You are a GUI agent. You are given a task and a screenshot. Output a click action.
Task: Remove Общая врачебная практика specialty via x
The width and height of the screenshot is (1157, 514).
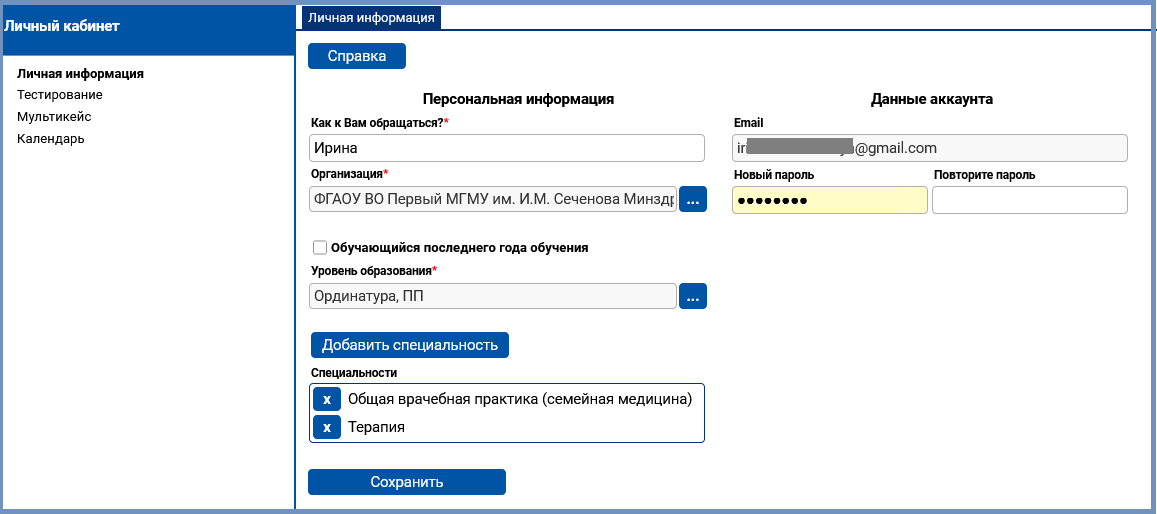pos(327,400)
